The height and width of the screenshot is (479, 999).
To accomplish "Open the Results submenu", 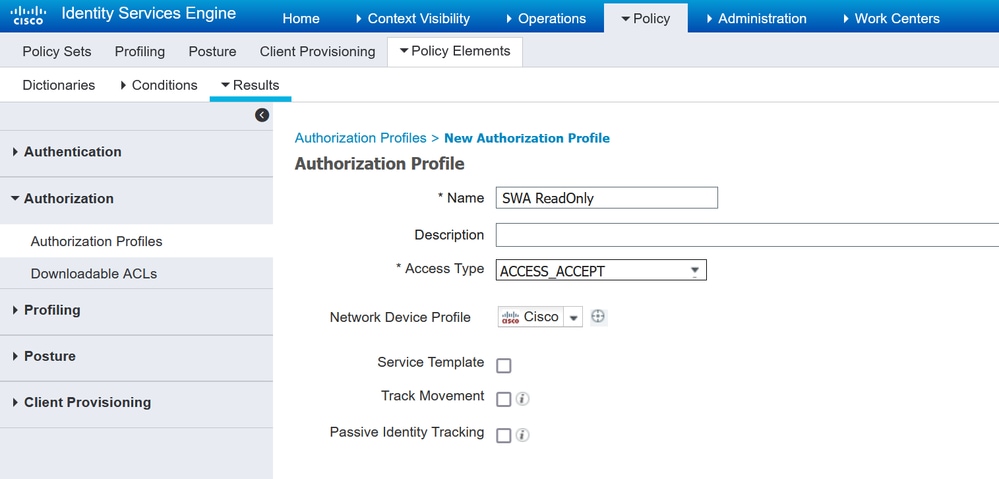I will tap(250, 85).
